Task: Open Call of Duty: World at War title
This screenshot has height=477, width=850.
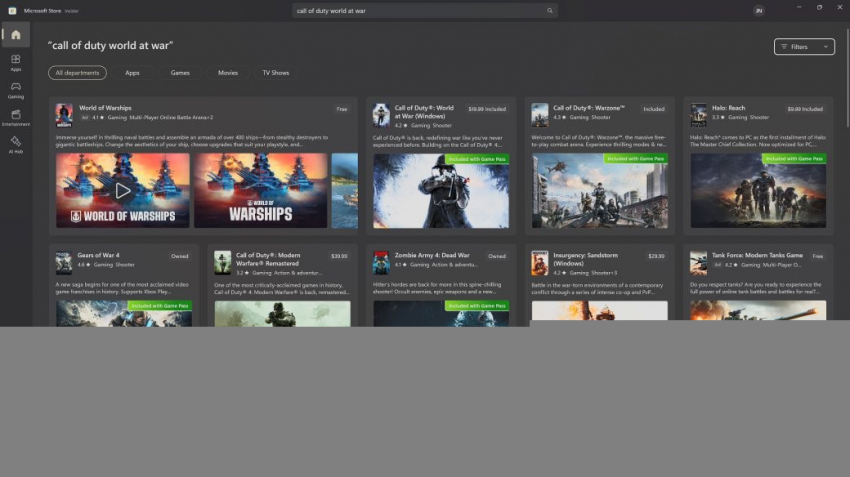Action: pyautogui.click(x=424, y=112)
